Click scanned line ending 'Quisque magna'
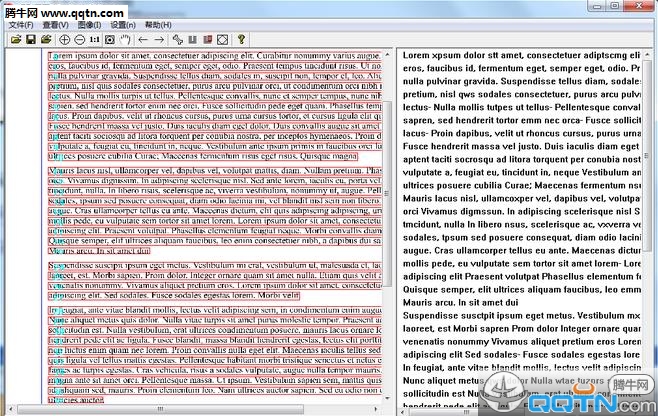This screenshot has width=658, height=416. tap(203, 156)
